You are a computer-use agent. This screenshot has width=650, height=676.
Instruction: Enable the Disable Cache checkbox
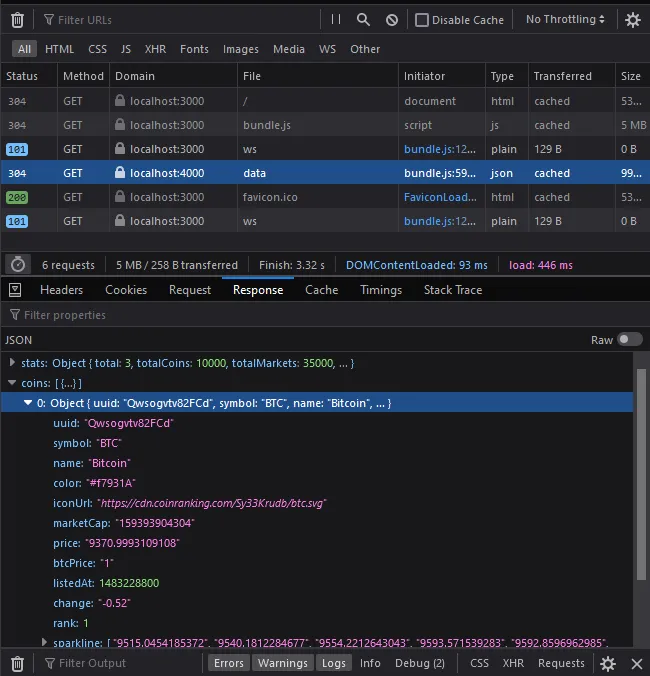tap(422, 20)
